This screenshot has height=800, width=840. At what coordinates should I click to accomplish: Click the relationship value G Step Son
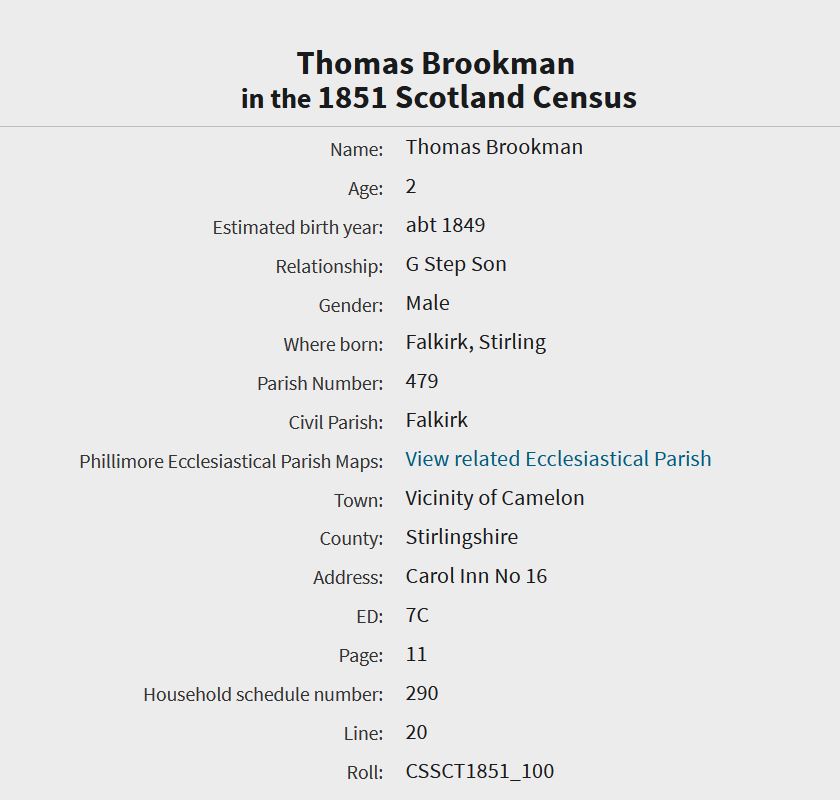pos(456,264)
